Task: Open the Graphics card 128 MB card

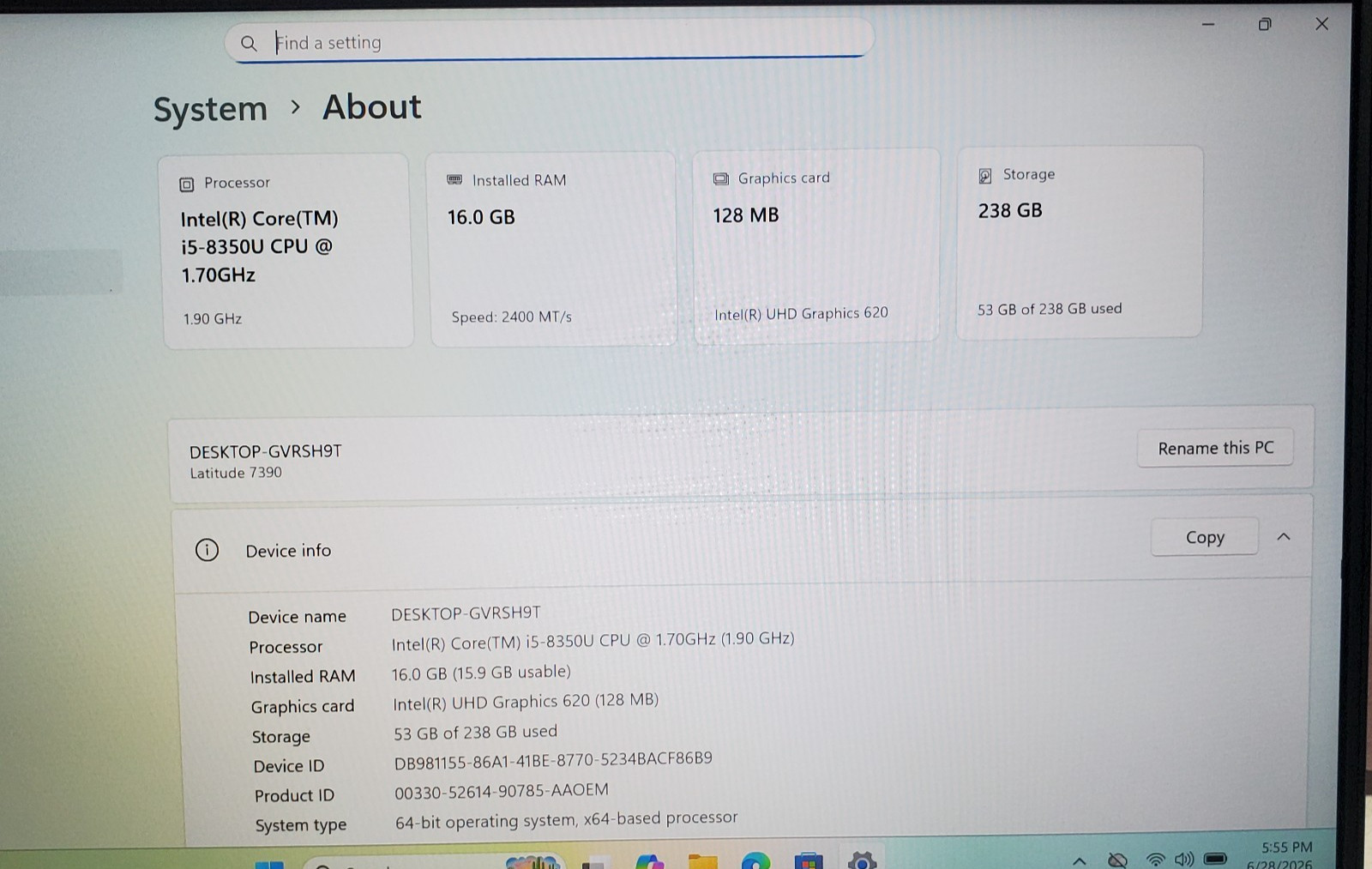Action: click(x=816, y=246)
